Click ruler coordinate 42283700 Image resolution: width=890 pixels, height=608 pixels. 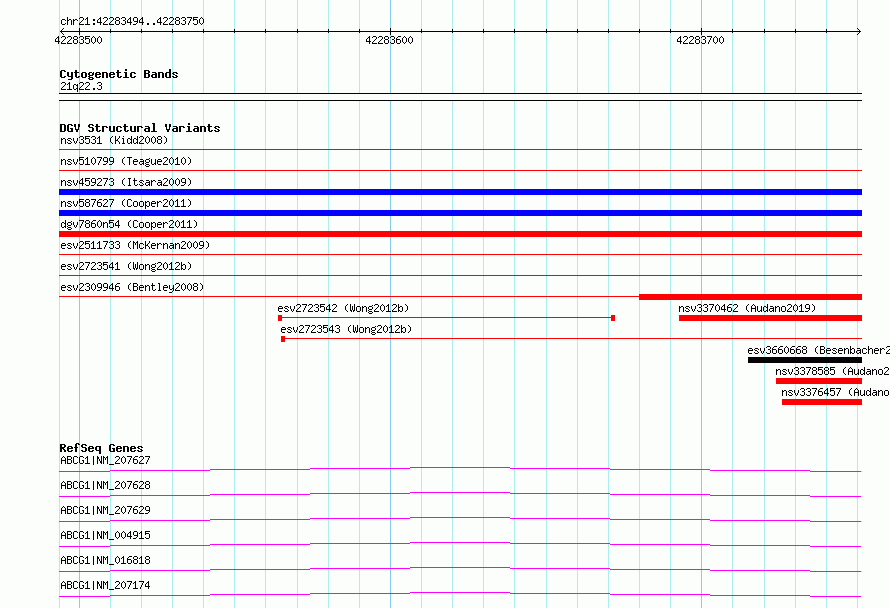pos(700,40)
